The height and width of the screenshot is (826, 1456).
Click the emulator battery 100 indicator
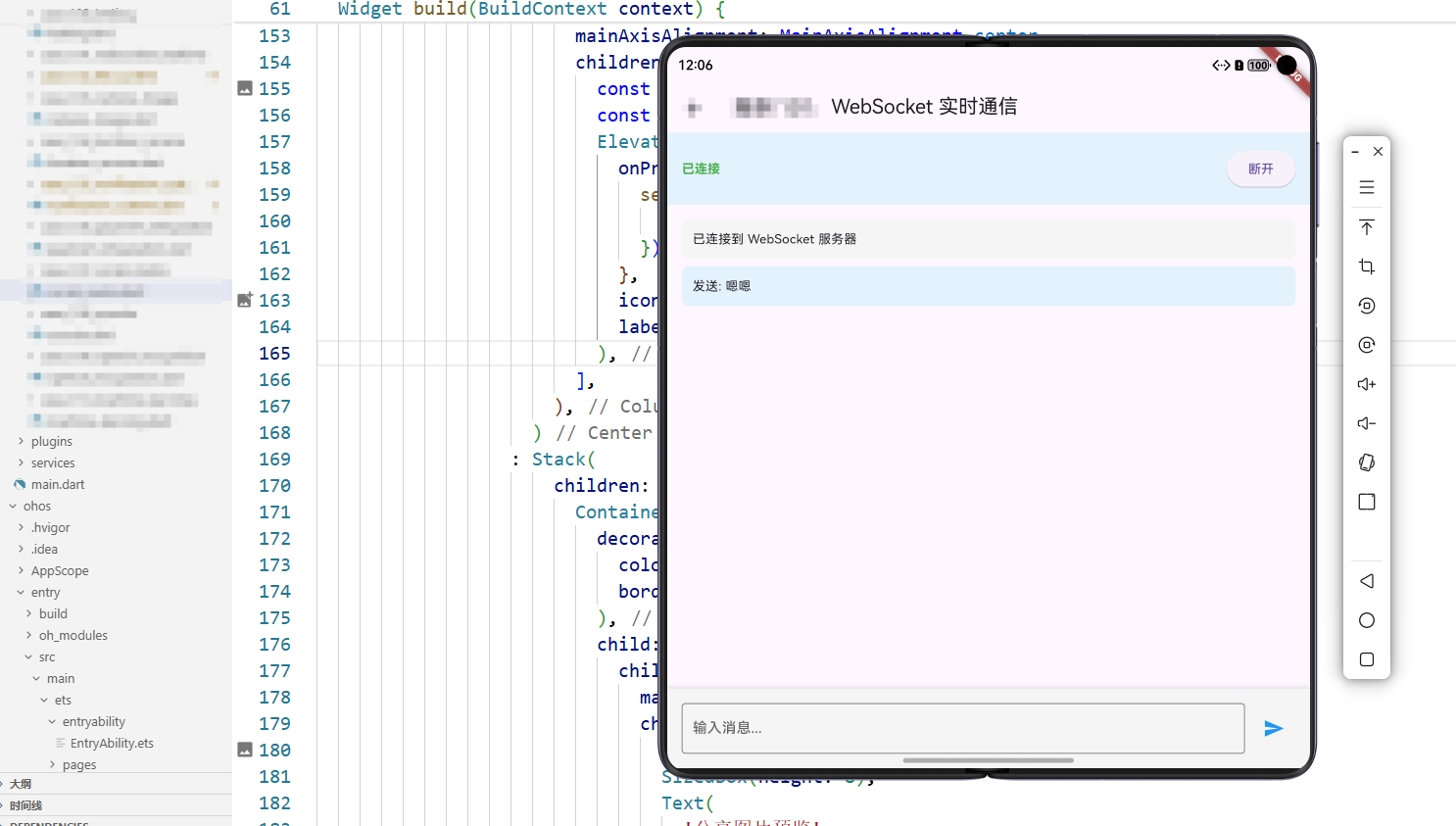(1259, 66)
